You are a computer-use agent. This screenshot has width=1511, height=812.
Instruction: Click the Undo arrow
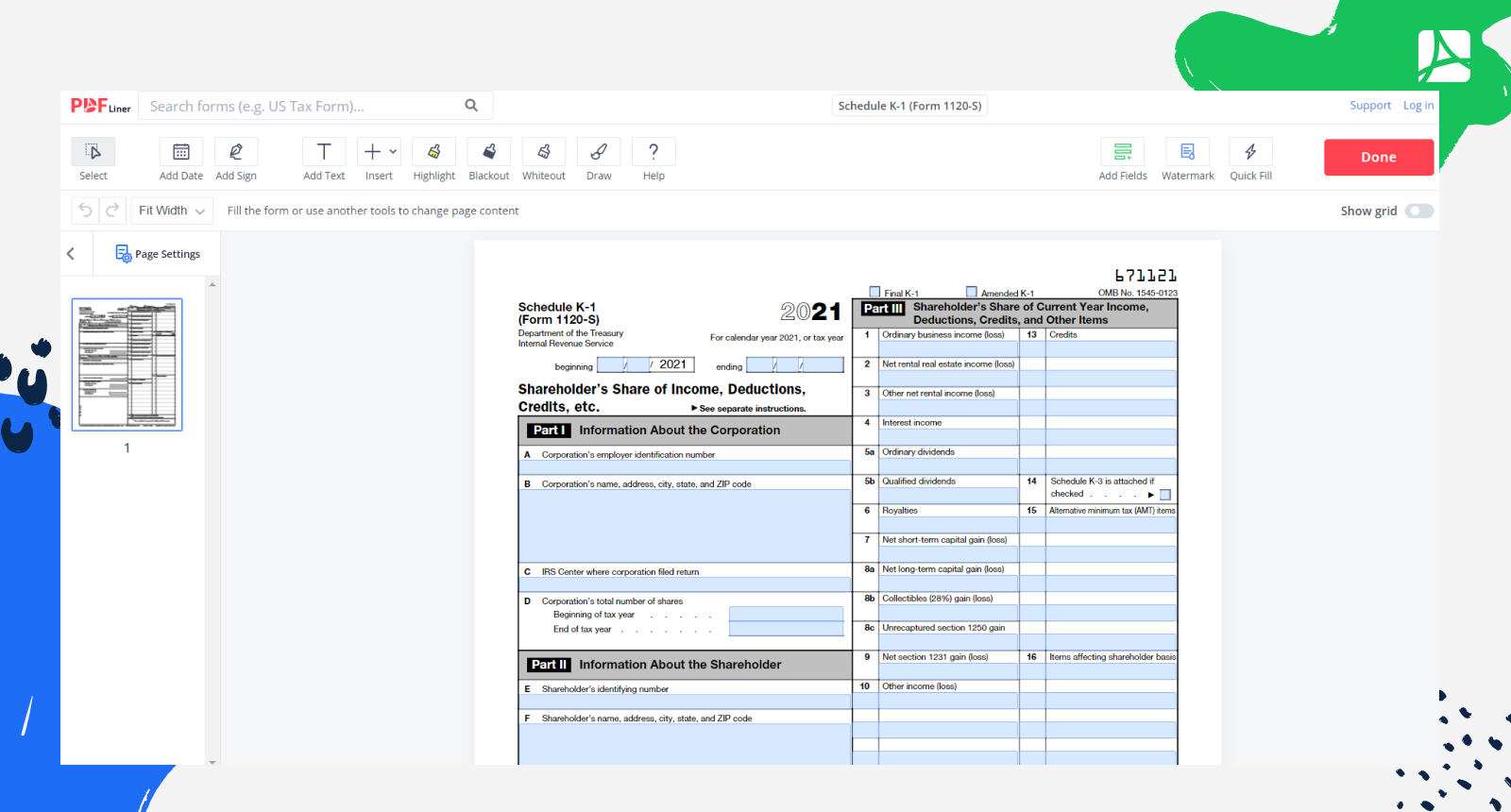click(86, 211)
